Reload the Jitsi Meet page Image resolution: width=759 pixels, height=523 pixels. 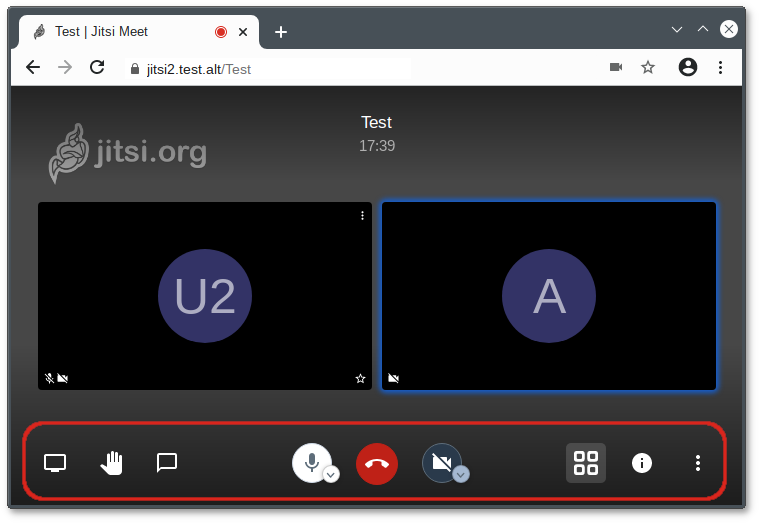[x=97, y=67]
